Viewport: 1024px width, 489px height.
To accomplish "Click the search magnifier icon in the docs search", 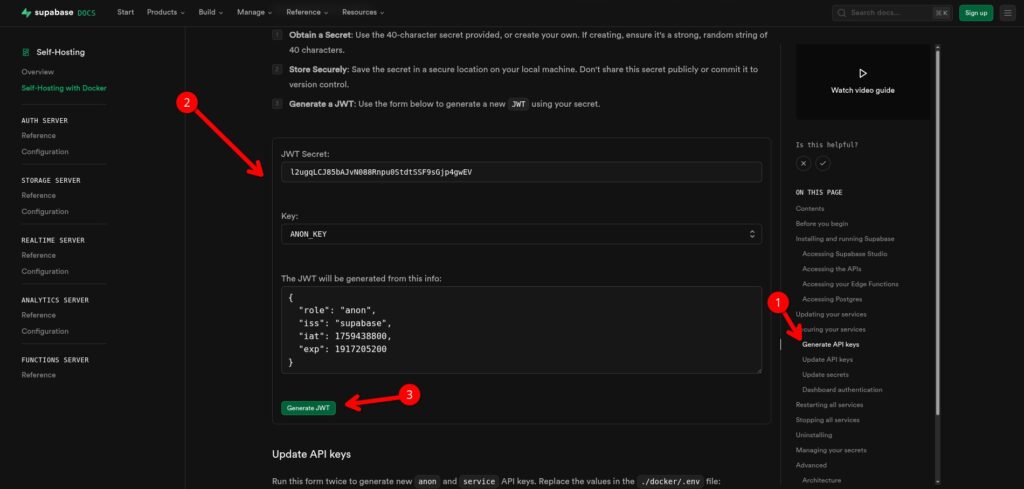I will tap(842, 12).
